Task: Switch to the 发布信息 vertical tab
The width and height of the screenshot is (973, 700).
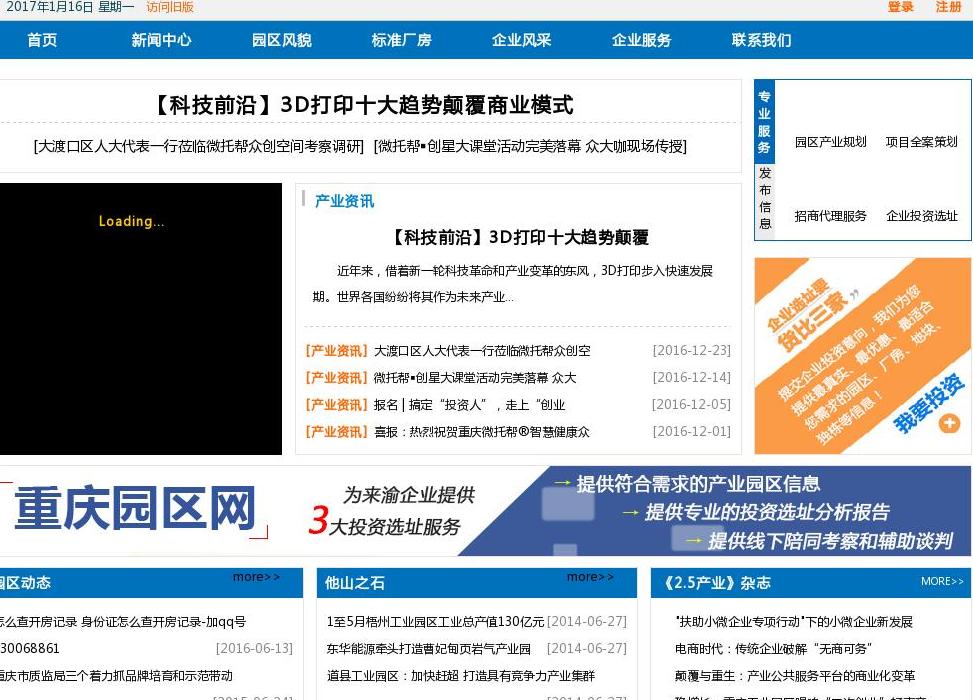Action: tap(764, 199)
